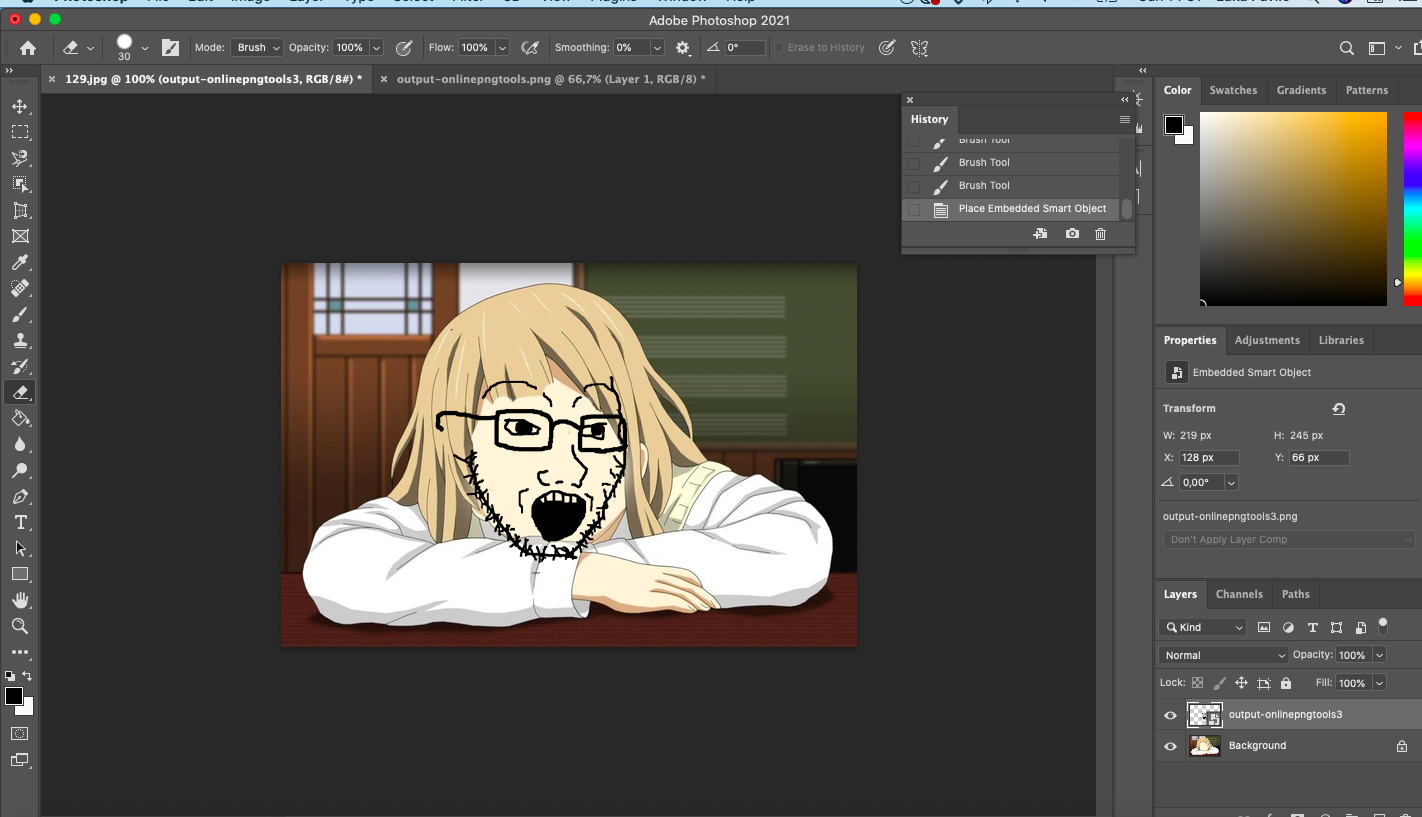Screen dimensions: 1422x817
Task: Select the Lasso tool
Action: coord(20,158)
